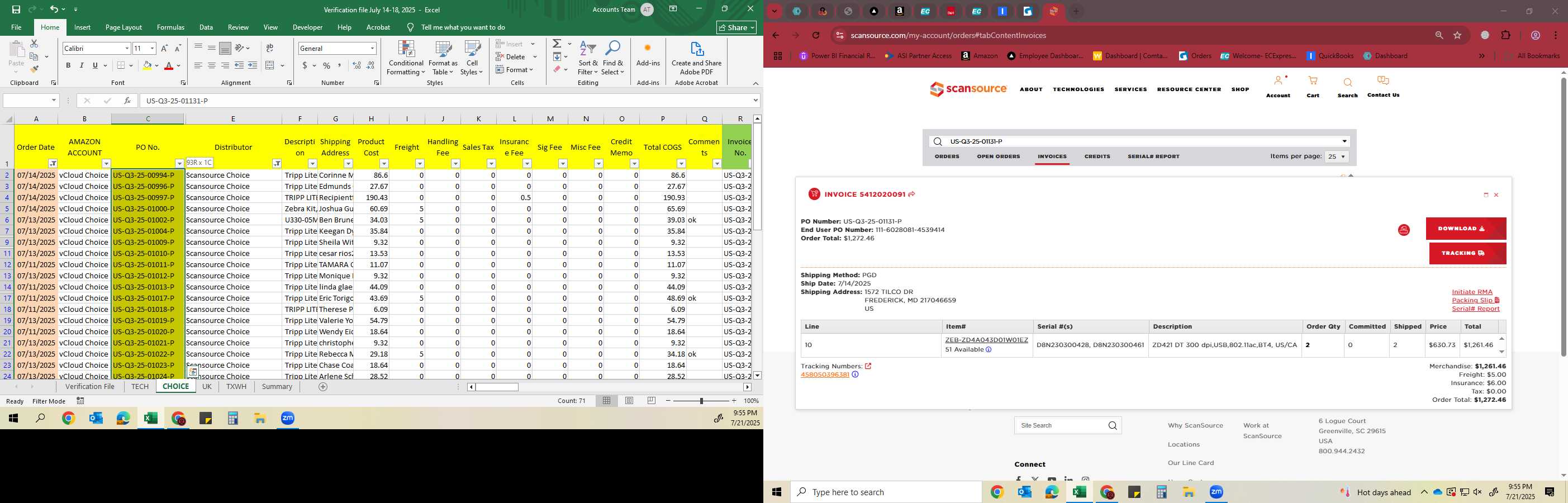Click the Insert Function fx icon
1568x503 pixels.
(x=127, y=101)
